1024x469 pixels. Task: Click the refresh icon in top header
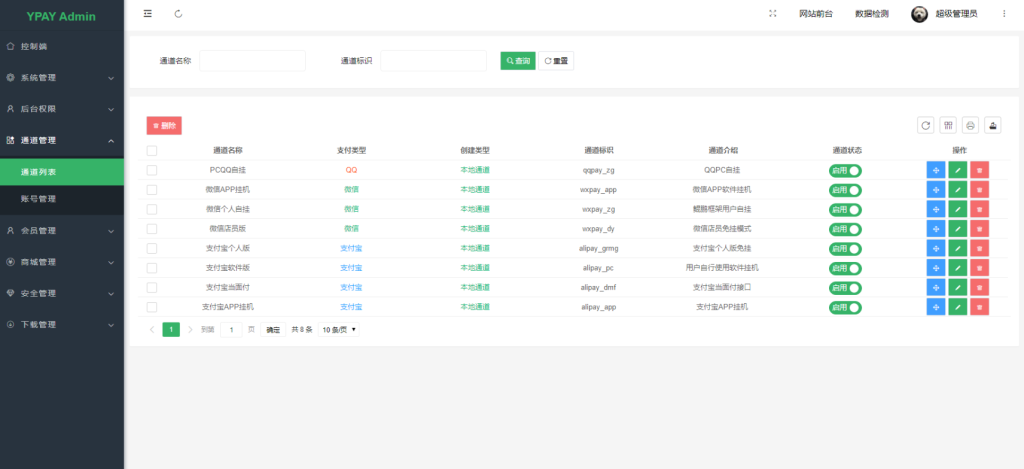(178, 14)
